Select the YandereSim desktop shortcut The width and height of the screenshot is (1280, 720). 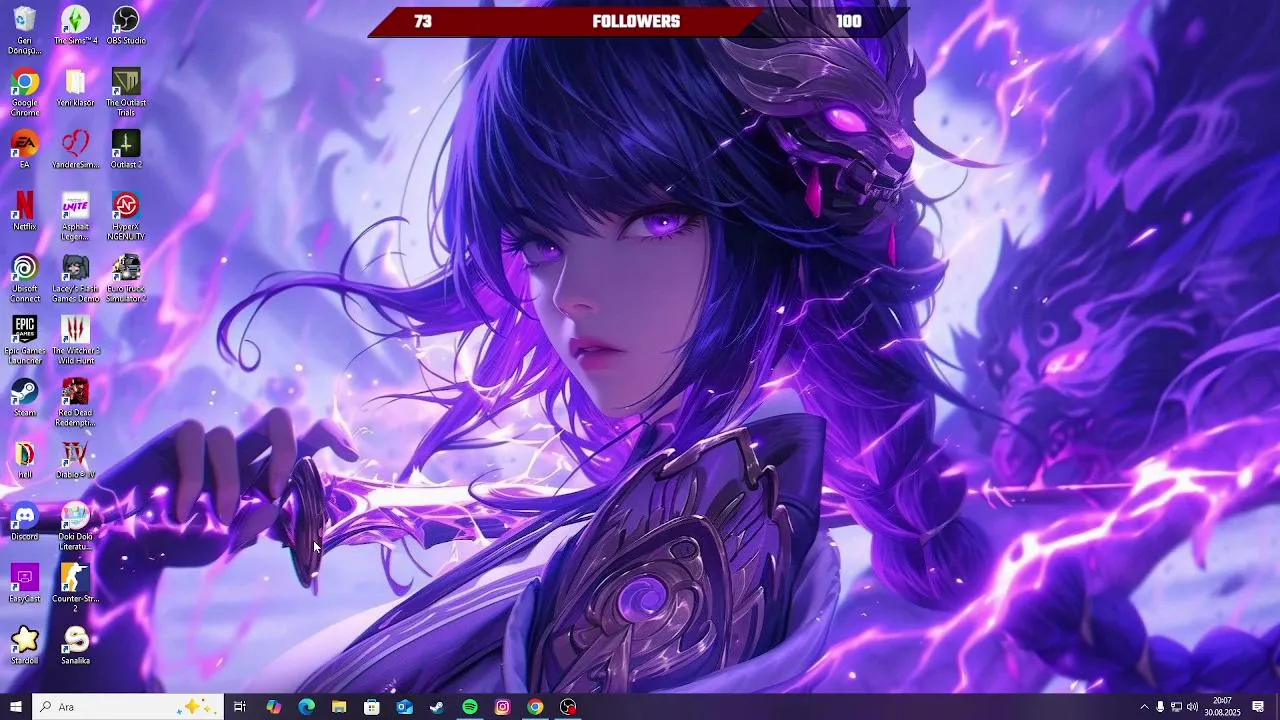pos(75,149)
